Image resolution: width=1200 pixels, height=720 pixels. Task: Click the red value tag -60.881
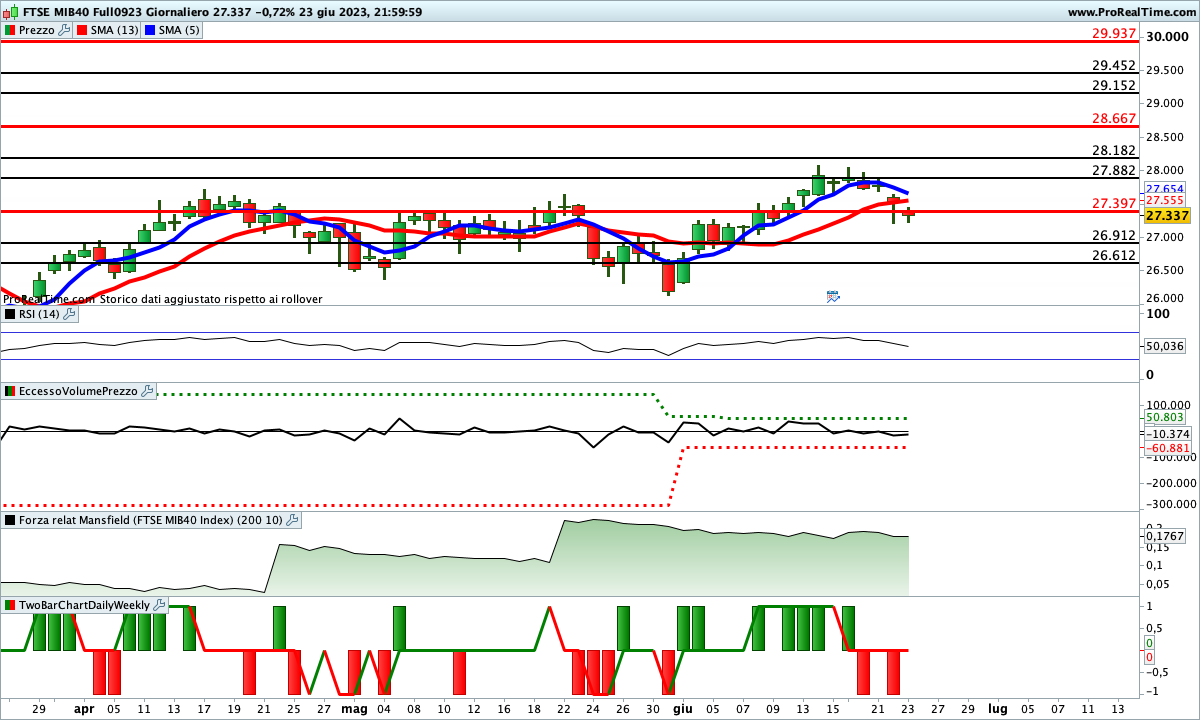click(x=1167, y=448)
